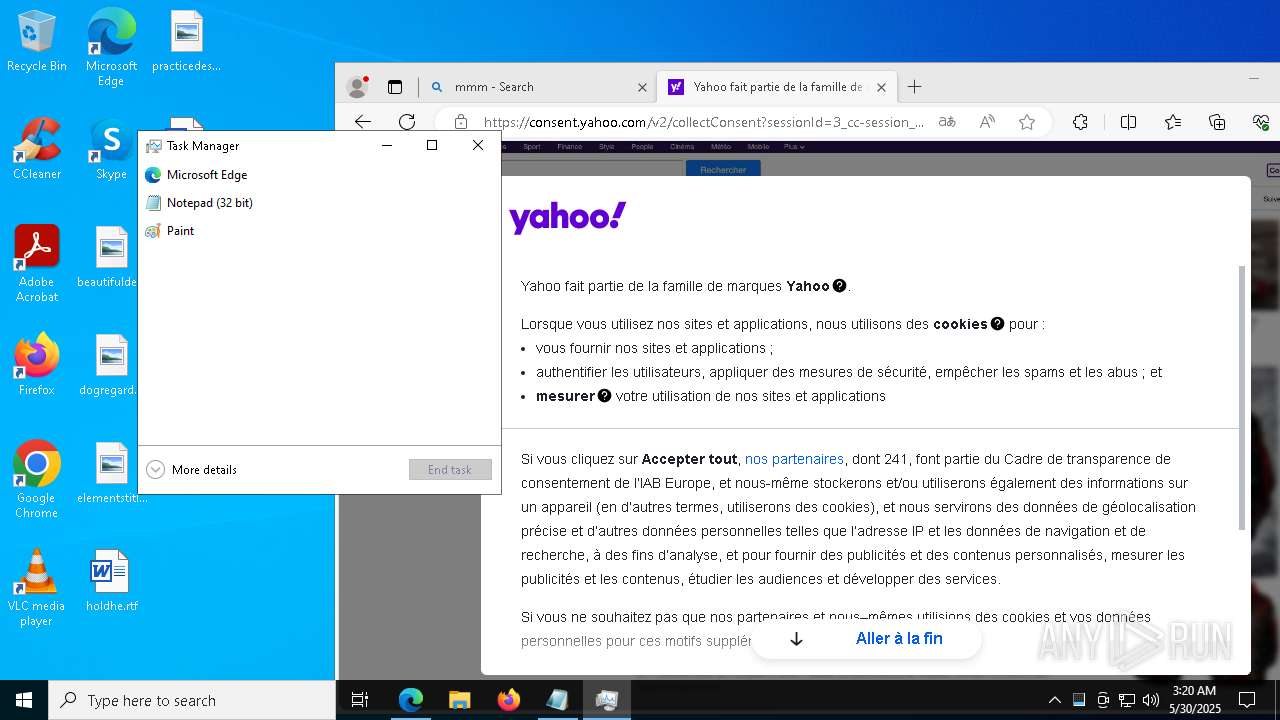Image resolution: width=1280 pixels, height=720 pixels.
Task: Open Firefox desktop shortcut
Action: [x=37, y=365]
